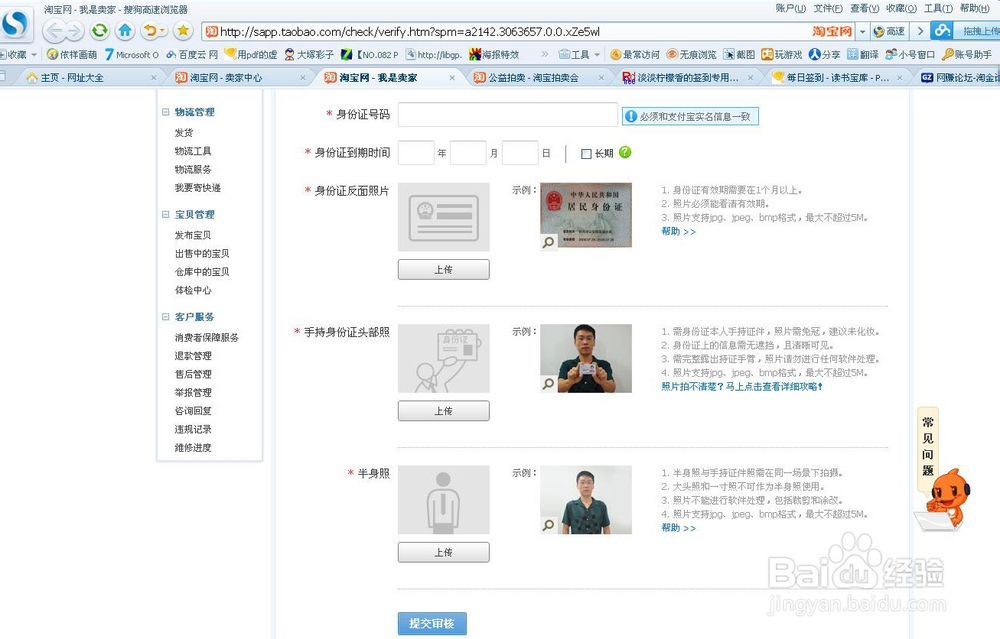Magnify the half-body example photo
Image resolution: width=1000 pixels, height=639 pixels.
pos(548,525)
